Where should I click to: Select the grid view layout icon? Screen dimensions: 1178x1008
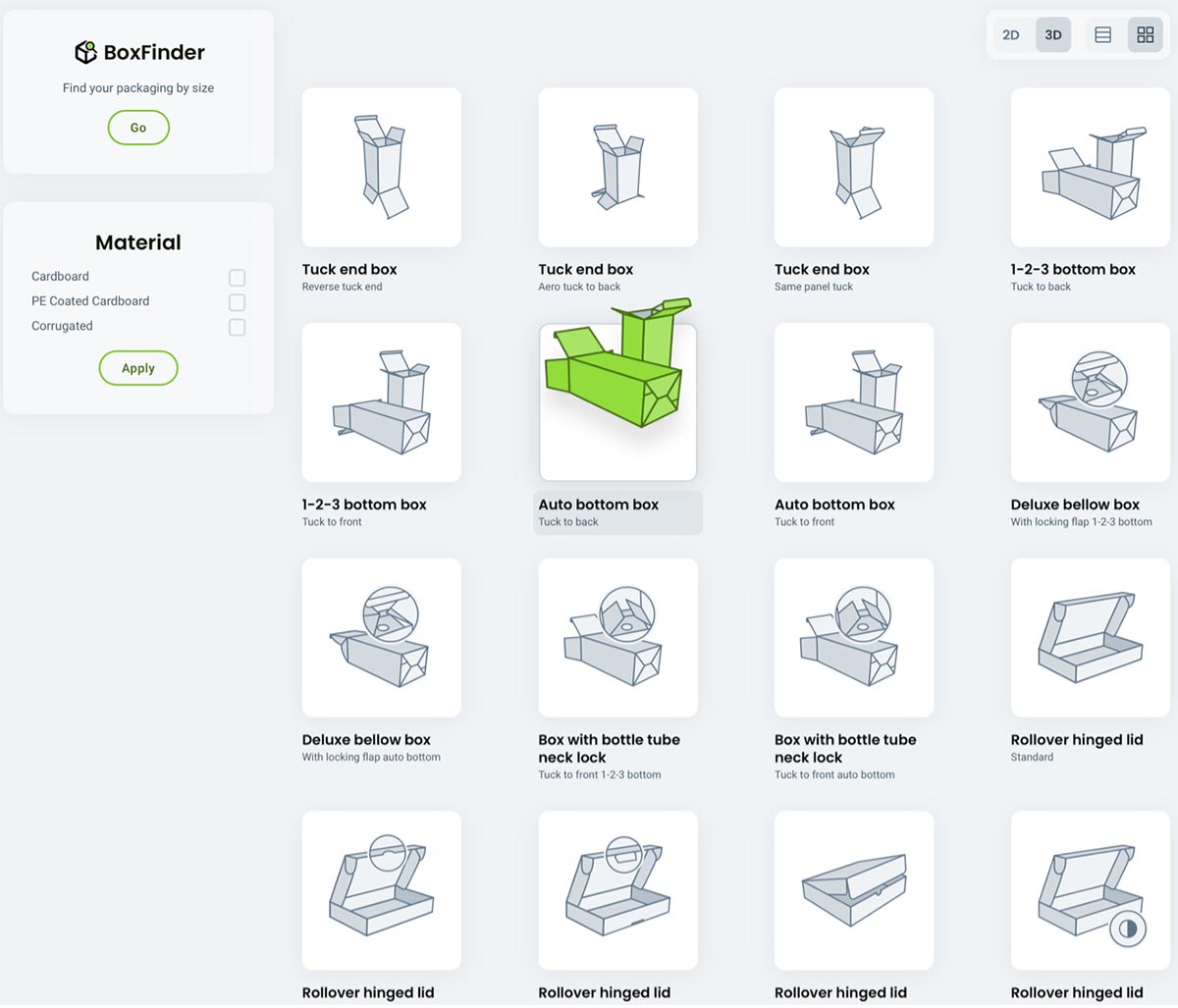(1145, 34)
